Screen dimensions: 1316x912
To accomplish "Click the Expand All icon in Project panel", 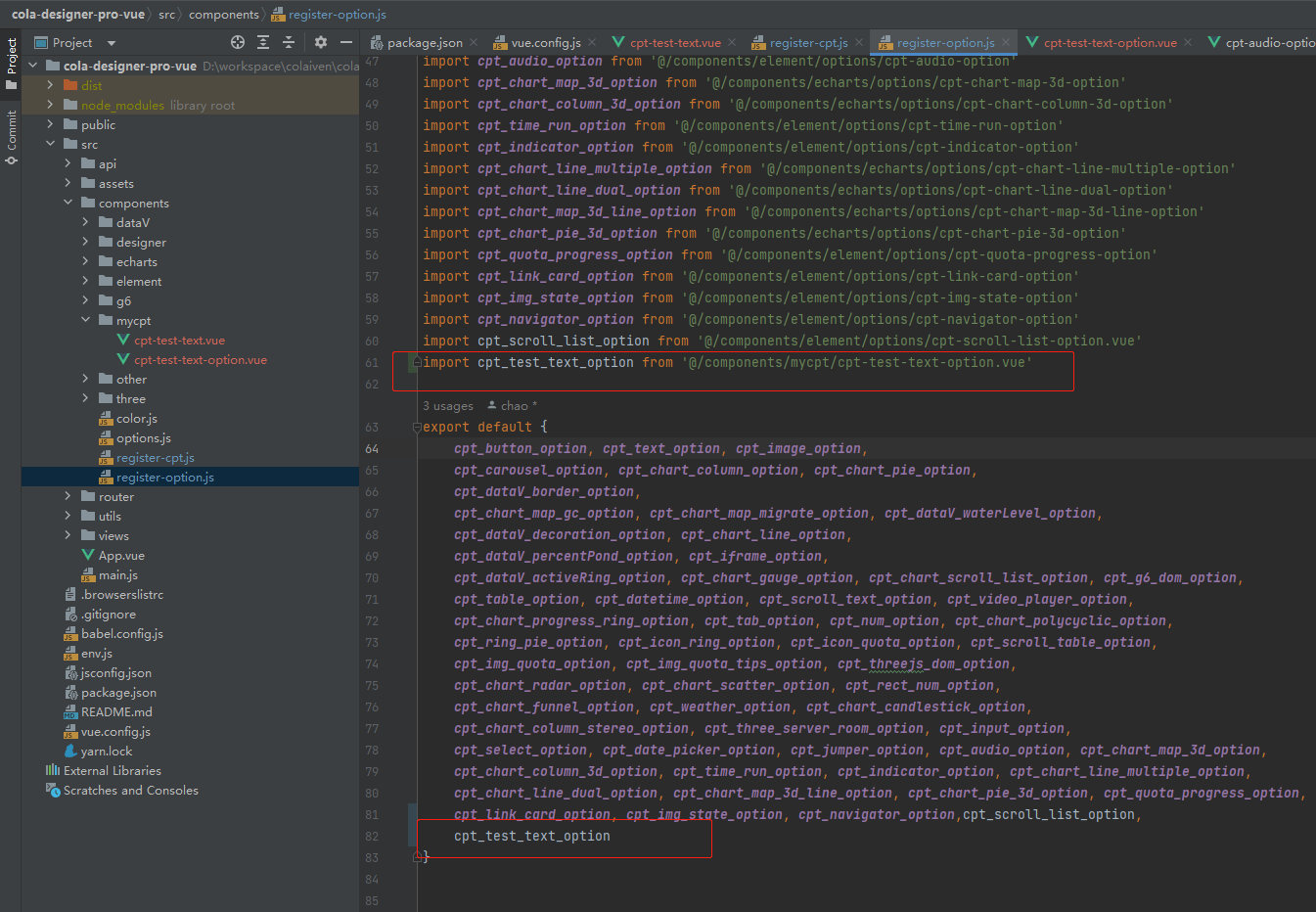I will (x=263, y=42).
